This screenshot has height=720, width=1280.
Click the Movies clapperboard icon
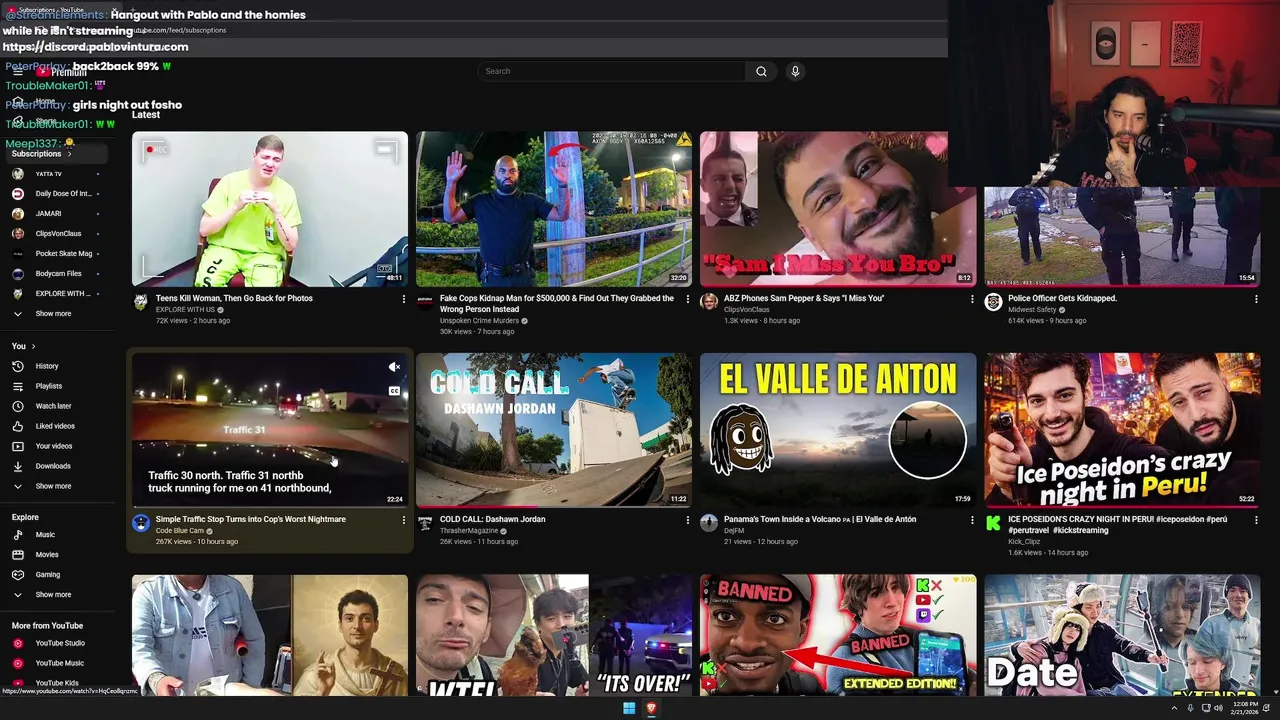(17, 555)
